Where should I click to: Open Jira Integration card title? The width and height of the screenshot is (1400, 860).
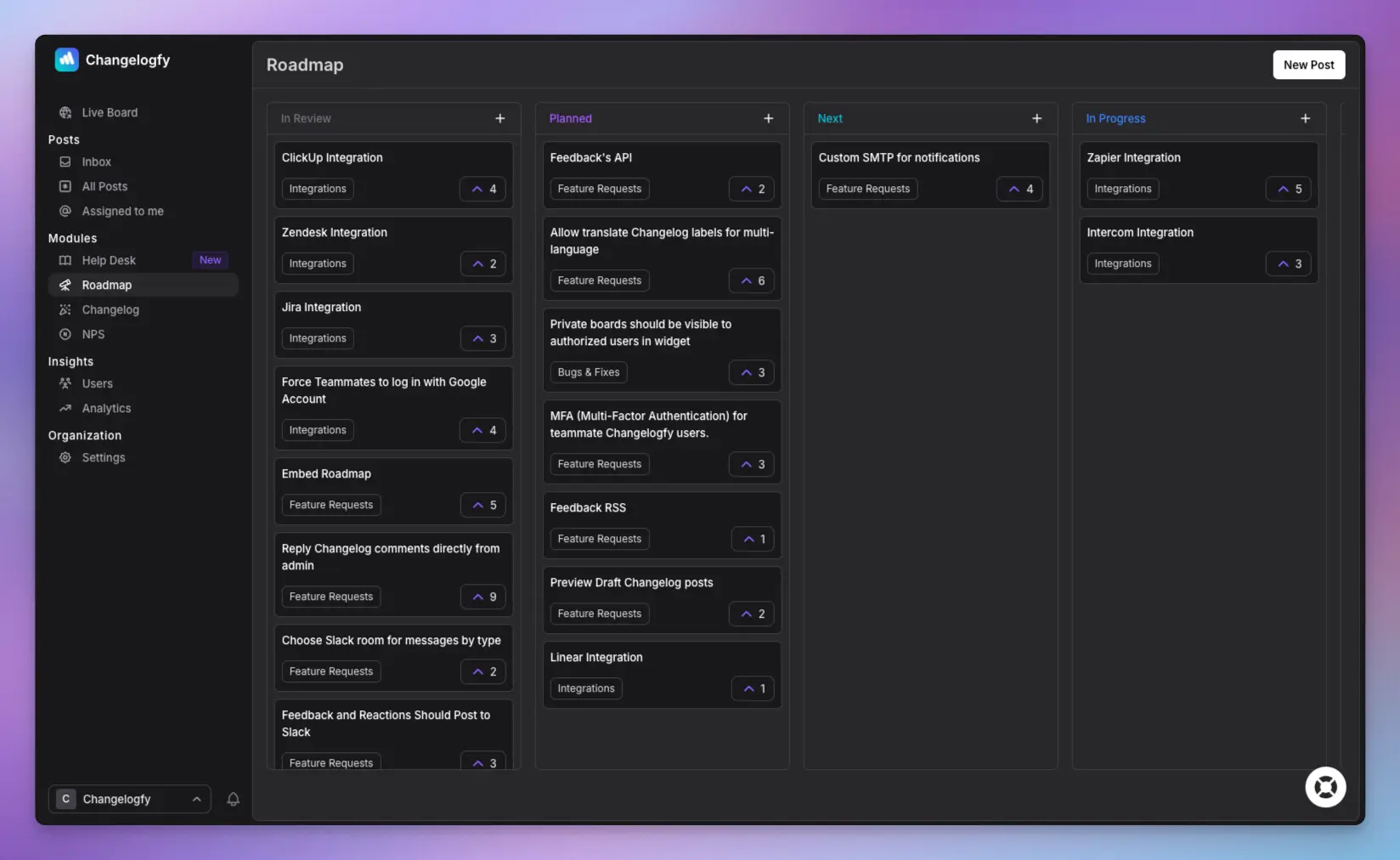point(321,307)
